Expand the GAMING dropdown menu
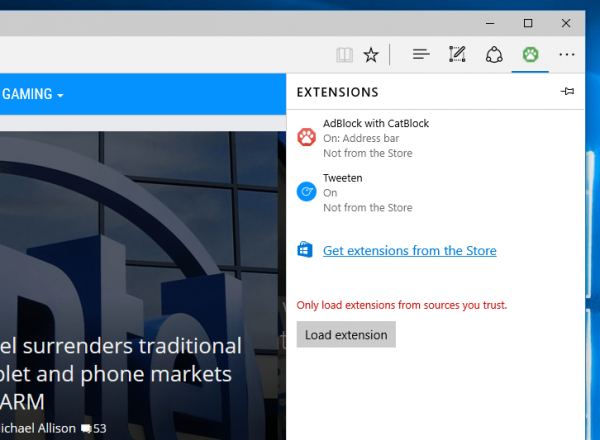 pyautogui.click(x=33, y=94)
